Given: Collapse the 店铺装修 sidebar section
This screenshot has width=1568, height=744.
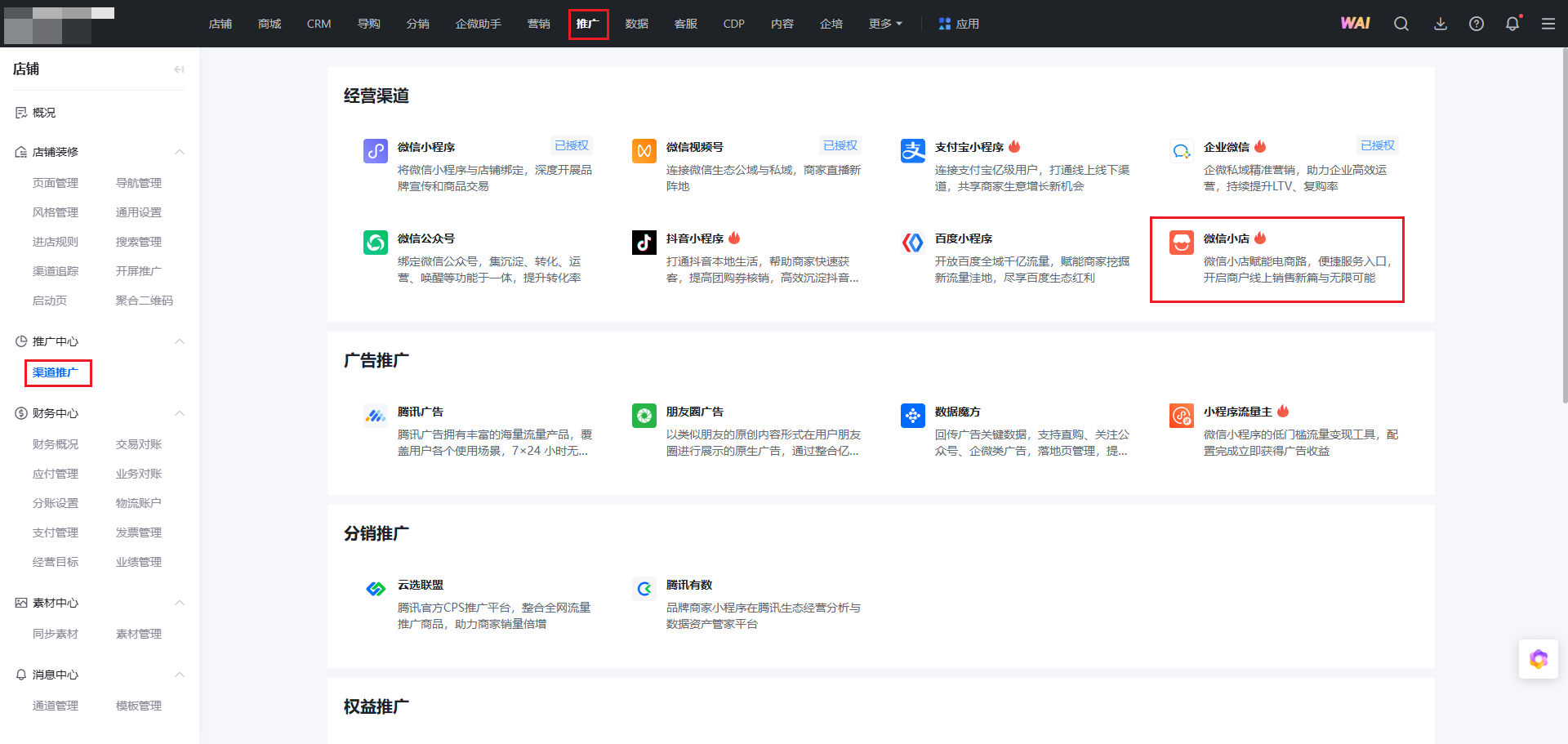Looking at the screenshot, I should [180, 152].
